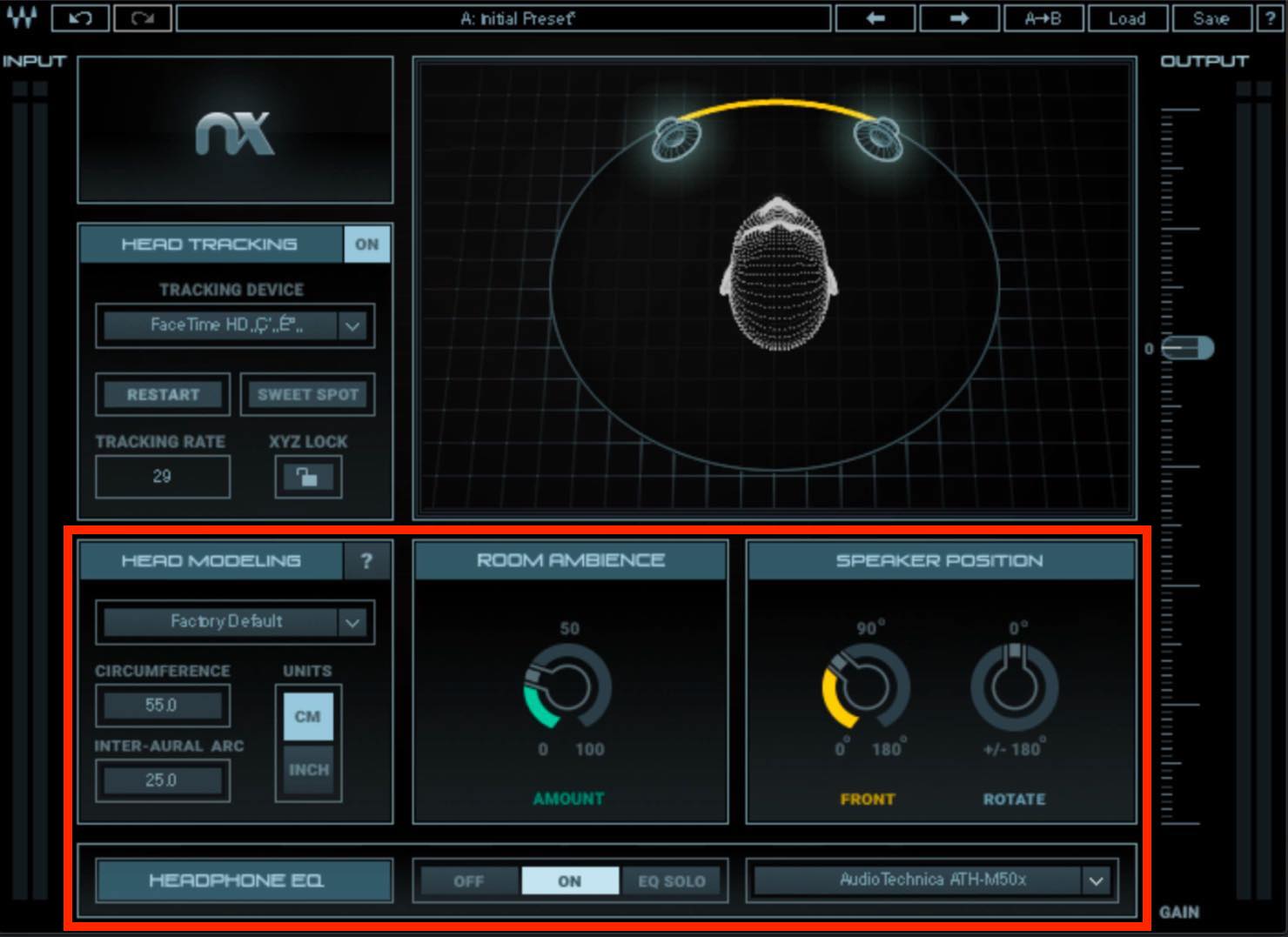
Task: Click the AMOUNT label
Action: click(x=568, y=798)
